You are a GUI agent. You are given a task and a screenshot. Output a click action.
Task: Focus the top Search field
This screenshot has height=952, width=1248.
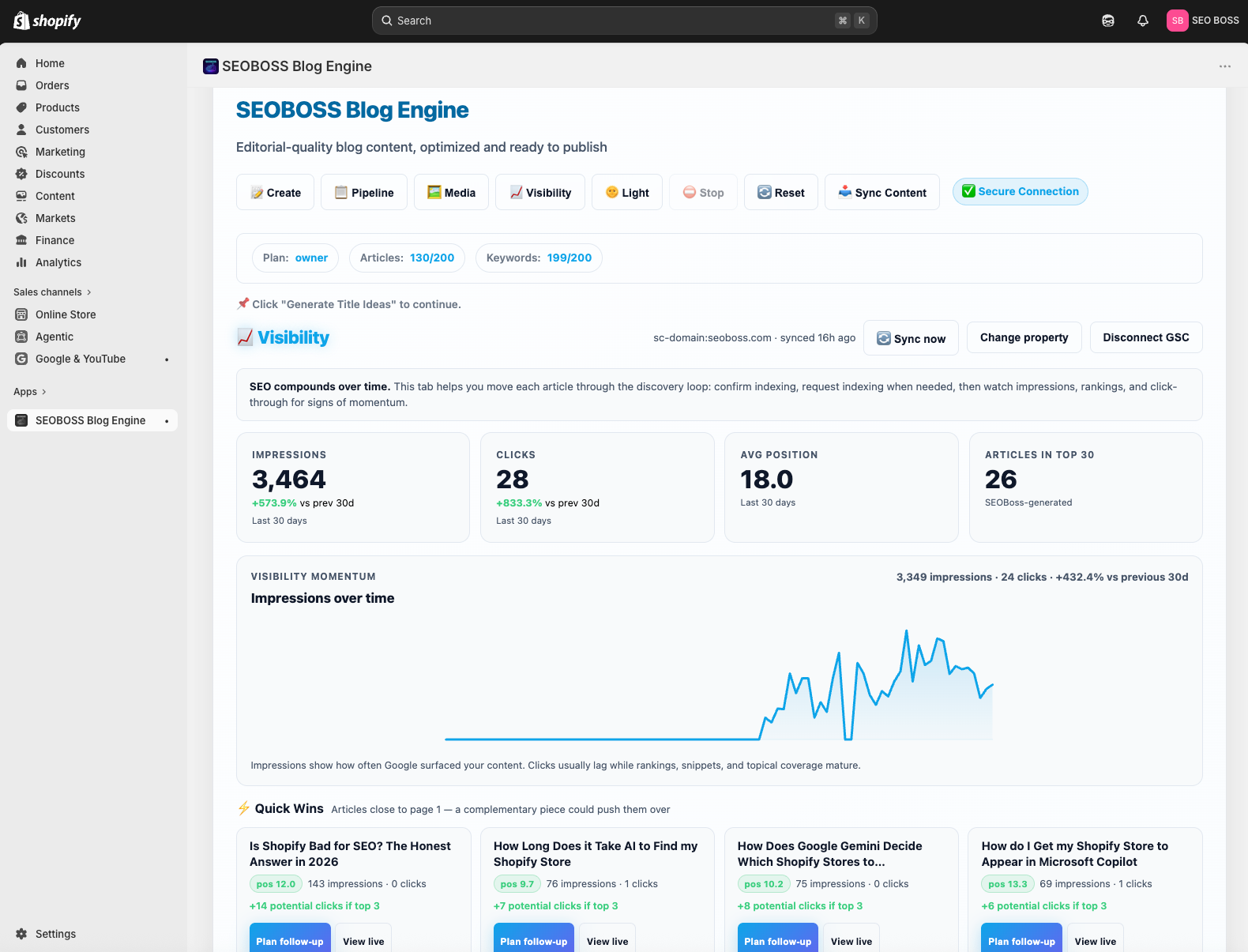coord(625,21)
